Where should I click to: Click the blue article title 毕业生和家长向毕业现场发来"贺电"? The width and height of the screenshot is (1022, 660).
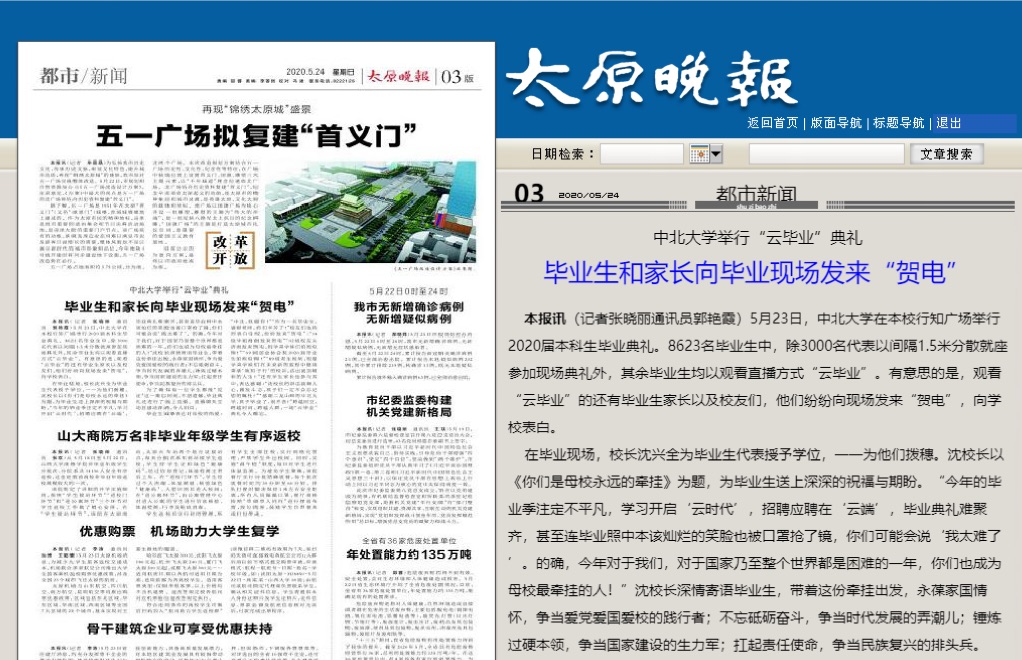pos(750,272)
